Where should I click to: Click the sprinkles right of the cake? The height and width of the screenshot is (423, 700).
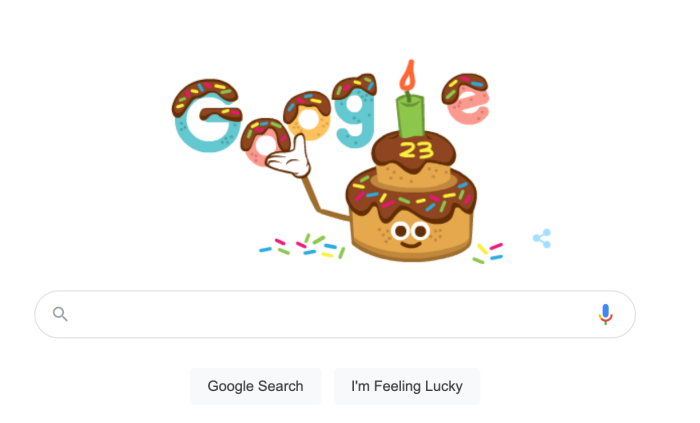pyautogui.click(x=488, y=253)
